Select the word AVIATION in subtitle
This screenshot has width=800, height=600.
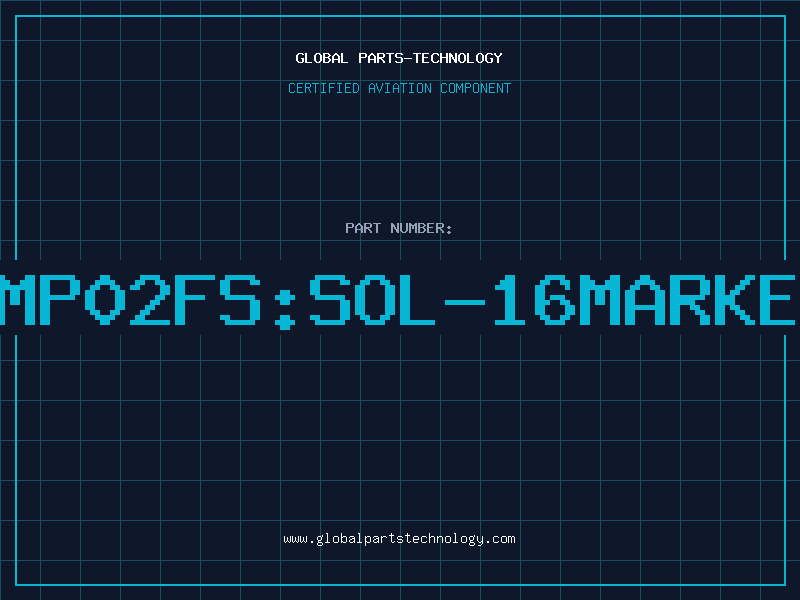coord(400,88)
